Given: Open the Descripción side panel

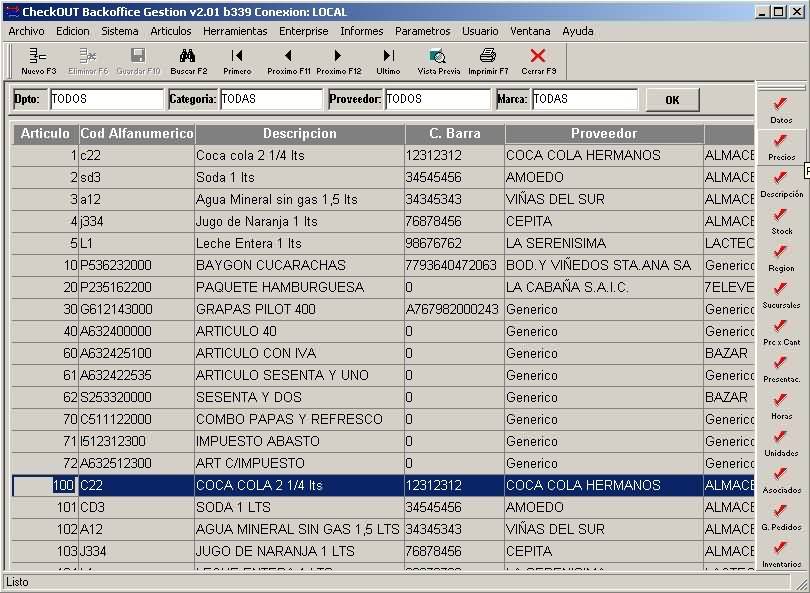Looking at the screenshot, I should click(x=781, y=184).
